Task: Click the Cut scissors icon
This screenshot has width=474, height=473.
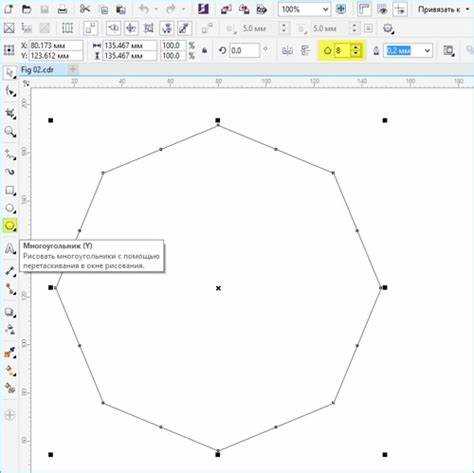Action: tap(85, 9)
